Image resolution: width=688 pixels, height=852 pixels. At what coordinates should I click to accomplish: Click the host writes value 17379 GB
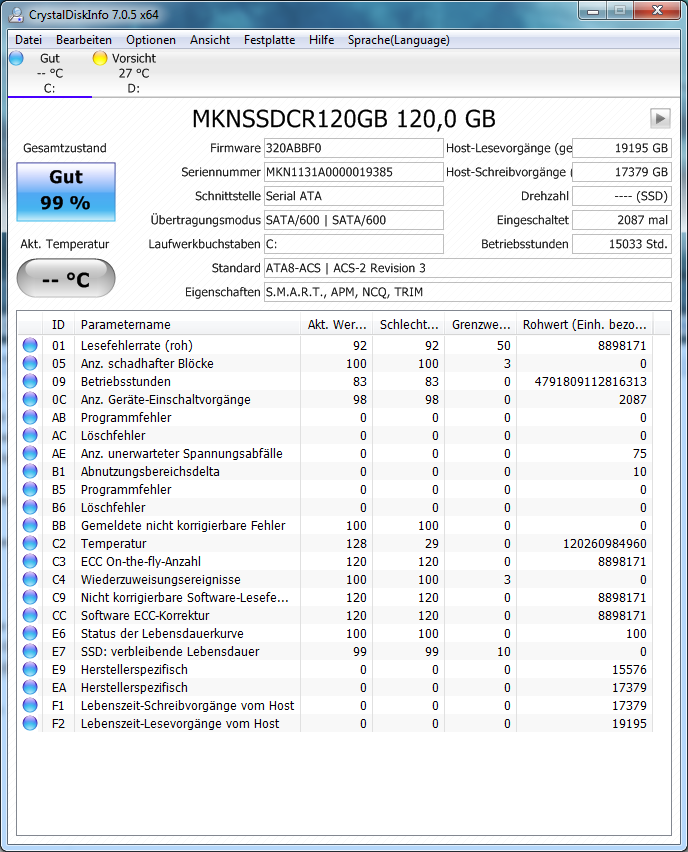(x=622, y=172)
